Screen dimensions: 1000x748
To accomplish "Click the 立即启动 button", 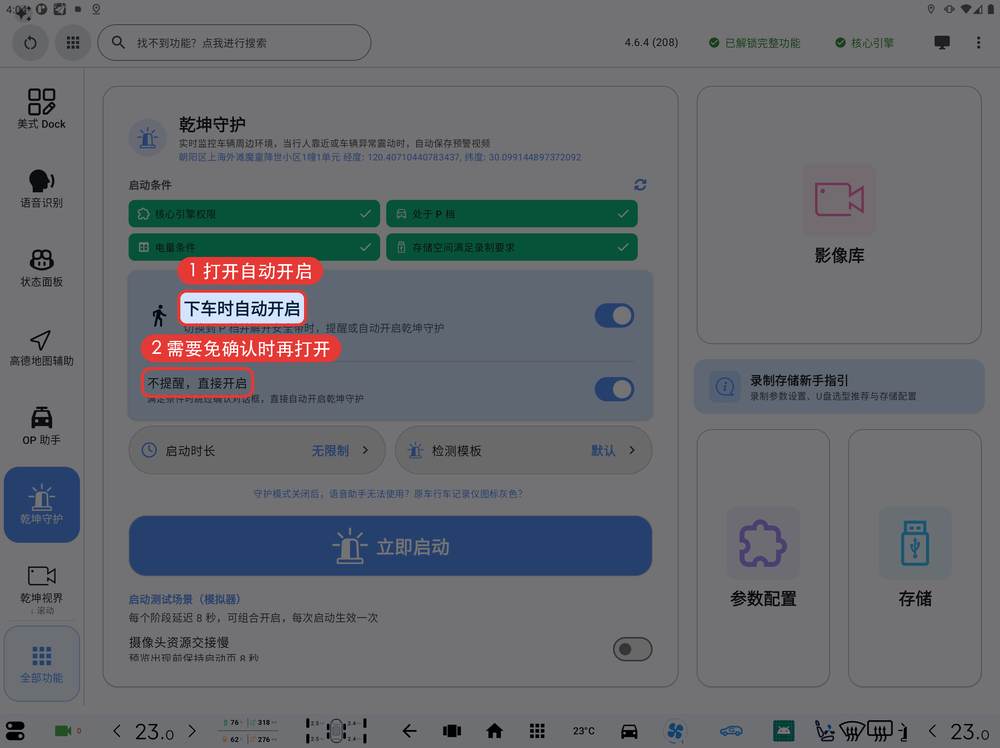I will (x=390, y=546).
